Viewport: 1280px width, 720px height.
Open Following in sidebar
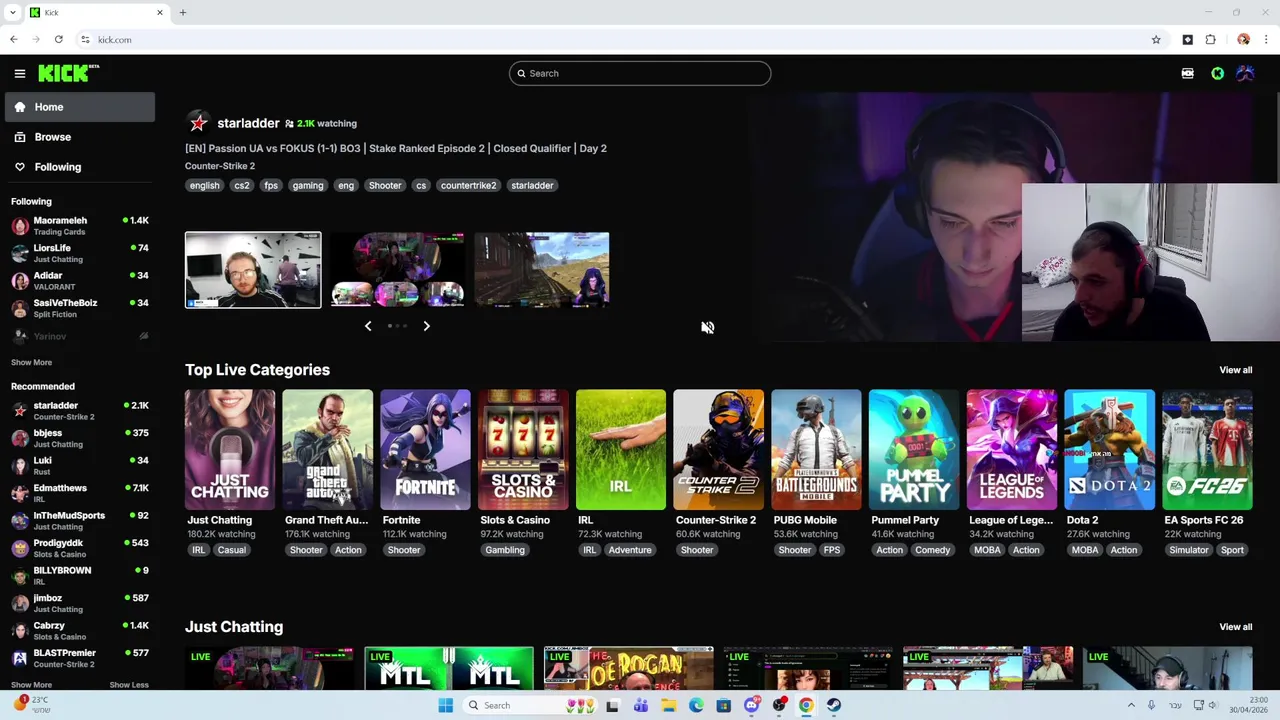(x=79, y=167)
